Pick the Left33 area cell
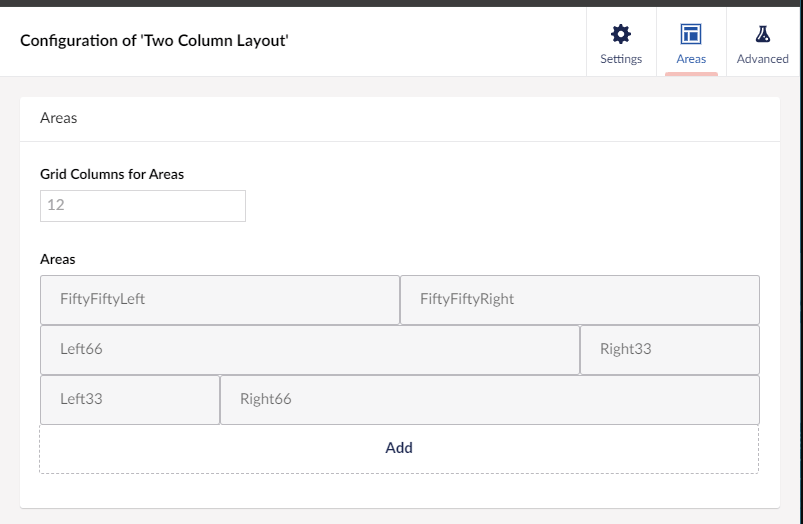The height and width of the screenshot is (524, 803). point(130,399)
